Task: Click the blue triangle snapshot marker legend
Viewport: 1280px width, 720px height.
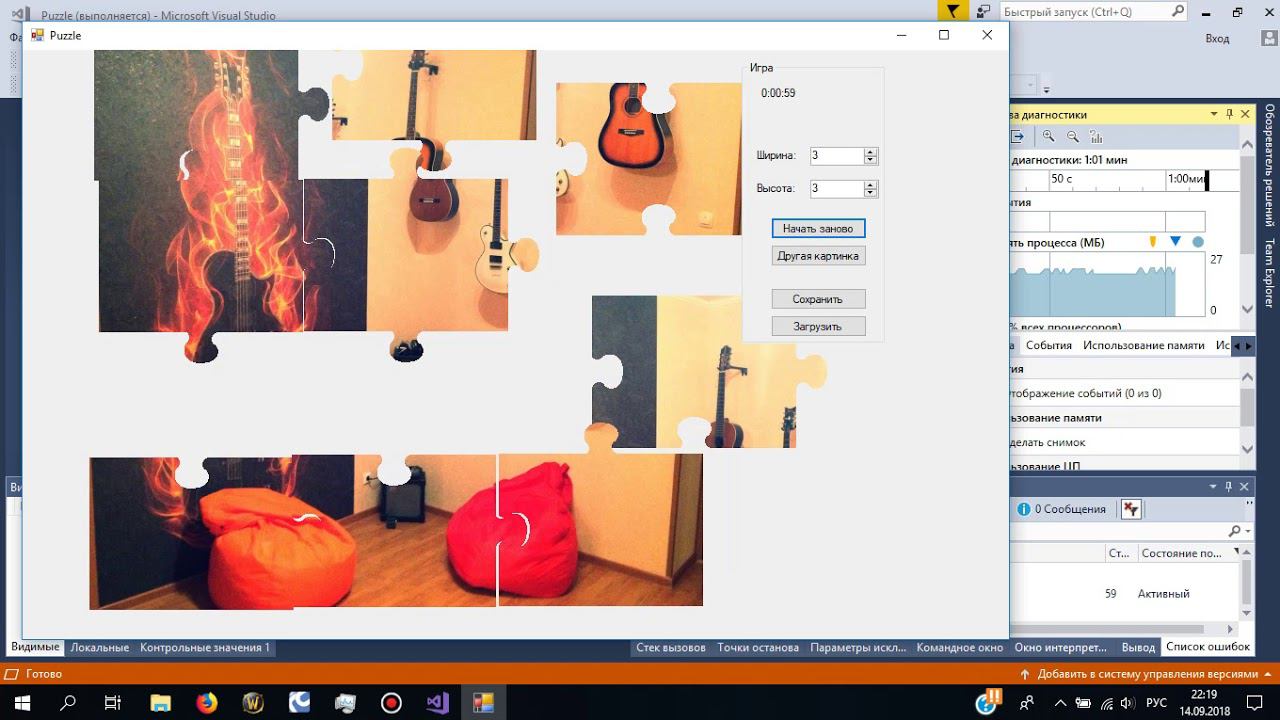Action: click(x=1175, y=242)
